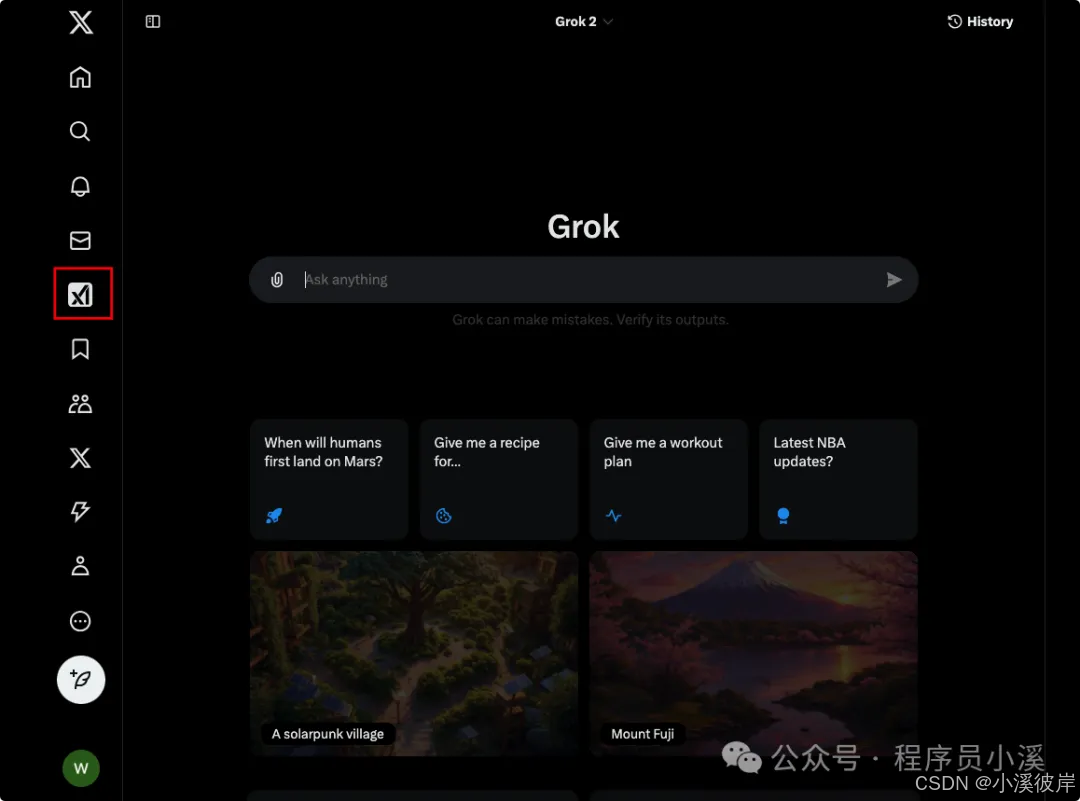Open account menu with W avatar

pyautogui.click(x=81, y=768)
